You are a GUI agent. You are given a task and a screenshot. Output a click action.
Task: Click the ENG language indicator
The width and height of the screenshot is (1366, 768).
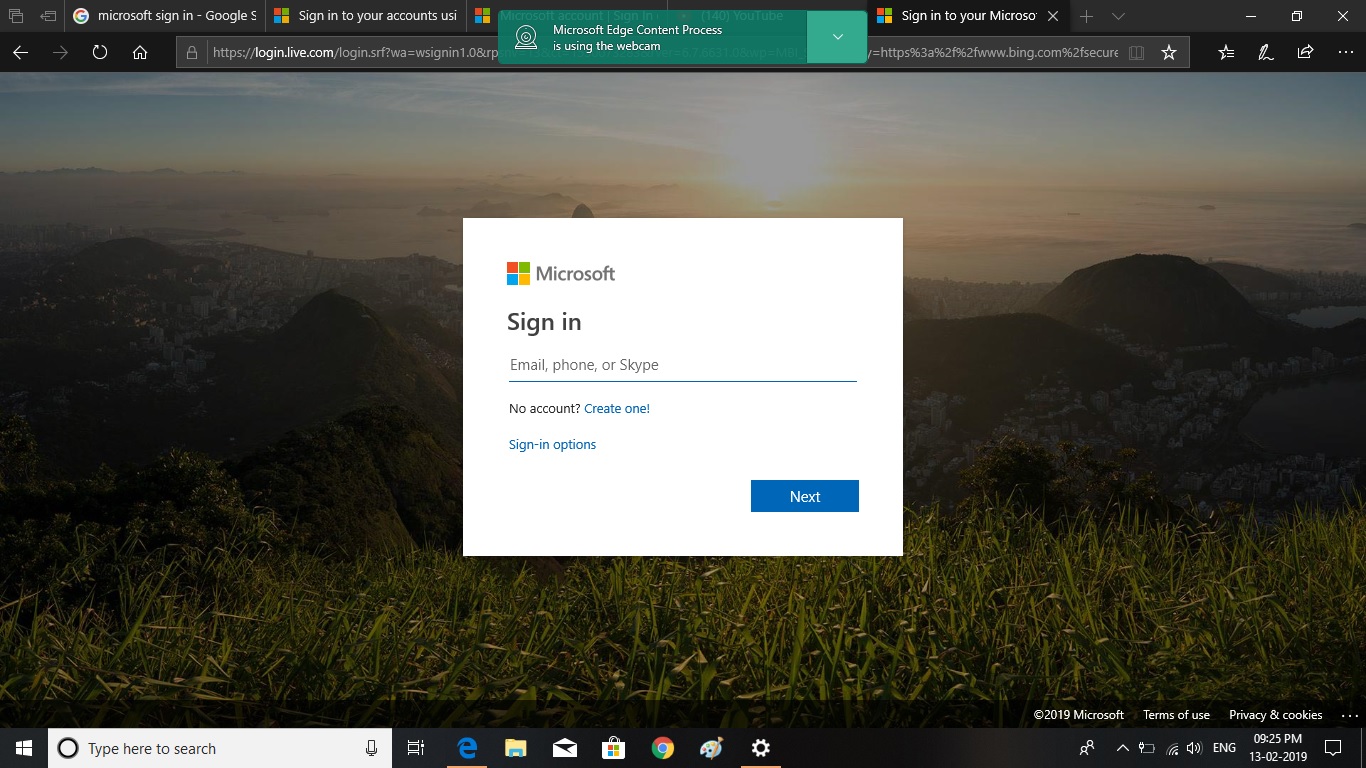pyautogui.click(x=1224, y=748)
